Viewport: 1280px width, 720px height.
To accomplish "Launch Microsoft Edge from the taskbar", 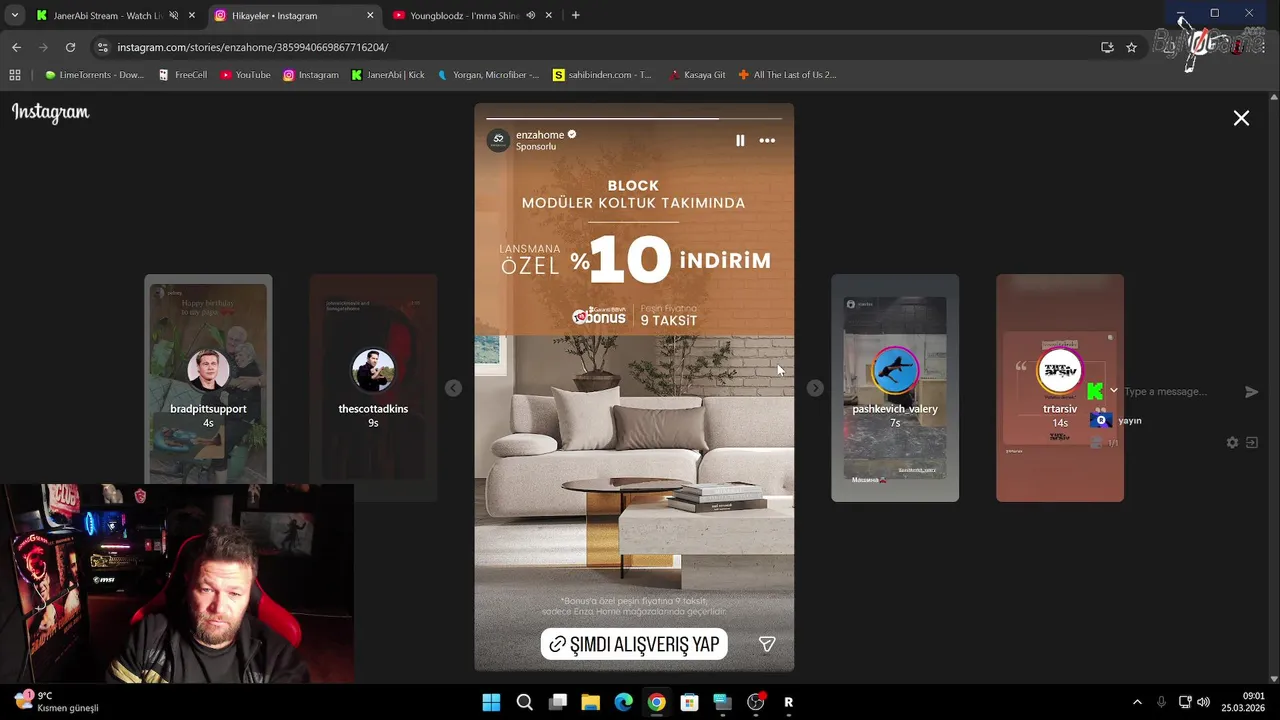I will (x=623, y=702).
